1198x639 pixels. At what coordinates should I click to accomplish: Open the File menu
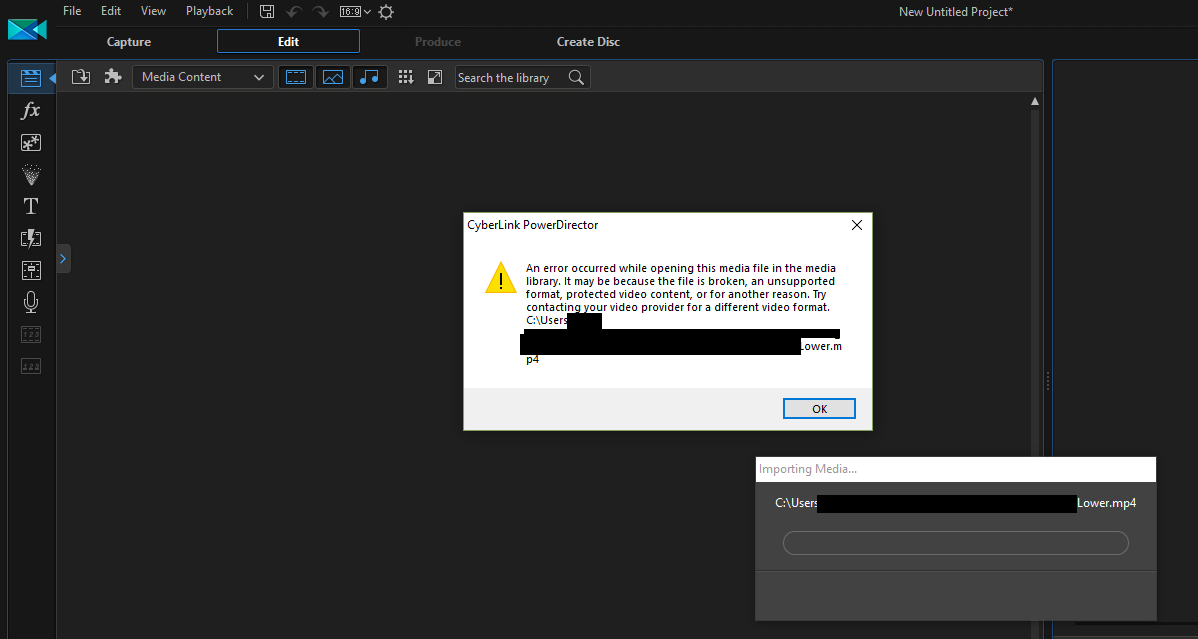pyautogui.click(x=72, y=11)
